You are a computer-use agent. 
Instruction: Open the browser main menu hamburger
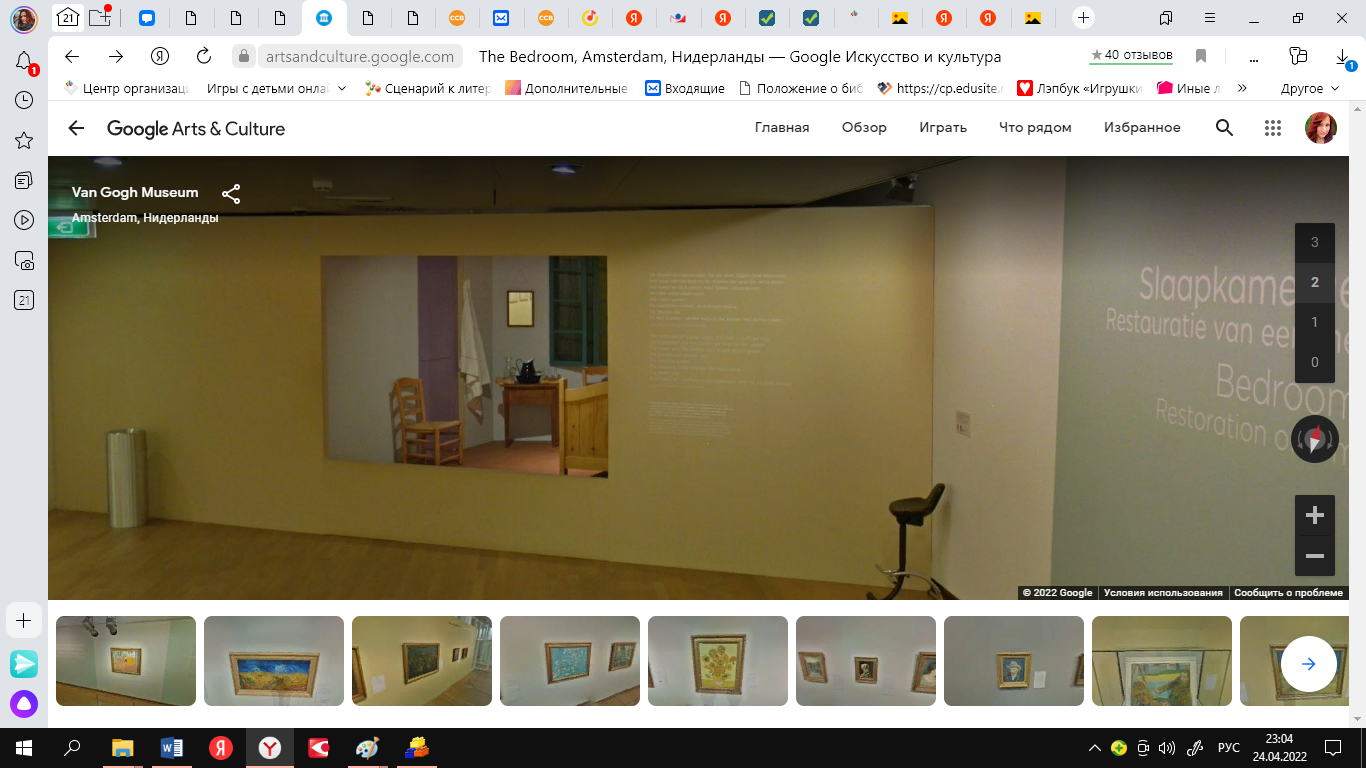coord(1211,18)
